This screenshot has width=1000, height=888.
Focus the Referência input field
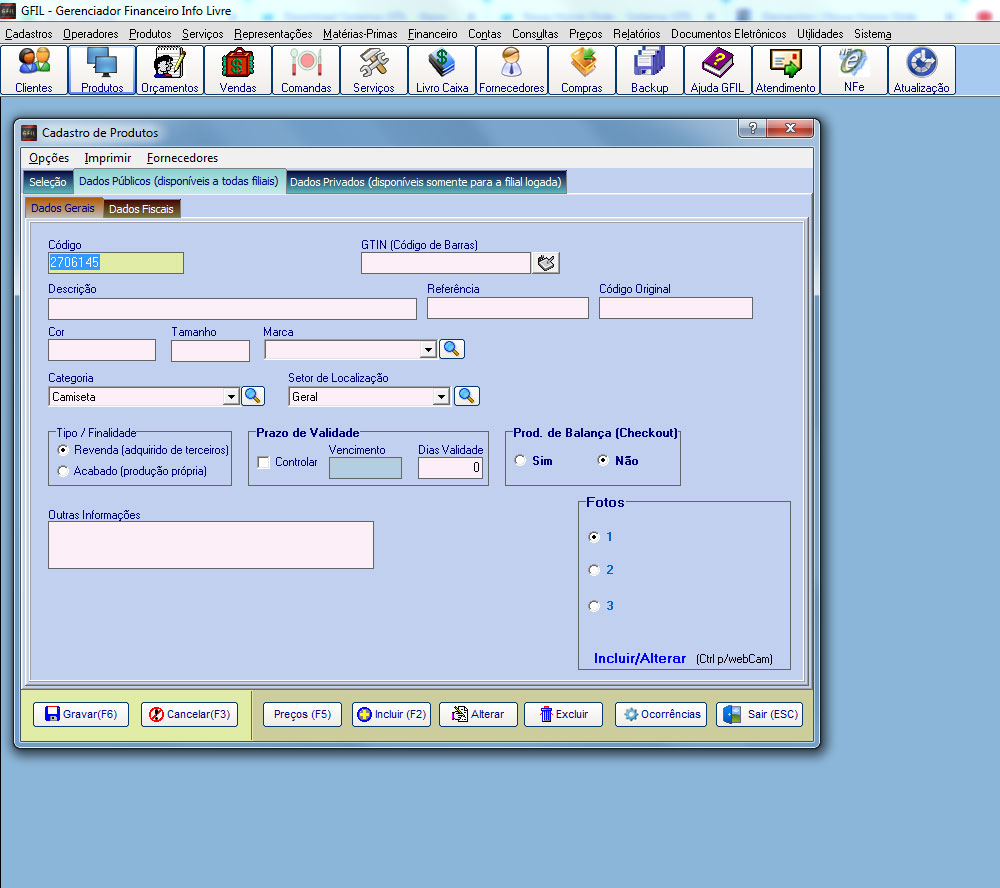(x=508, y=308)
